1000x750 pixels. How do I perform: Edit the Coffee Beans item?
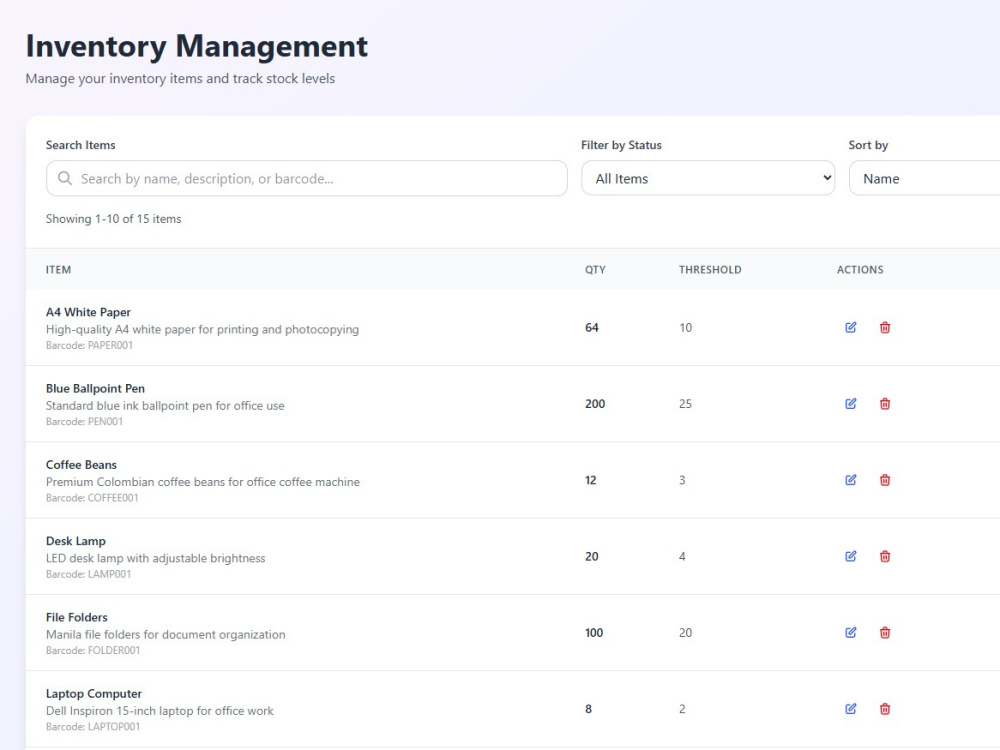pos(851,480)
